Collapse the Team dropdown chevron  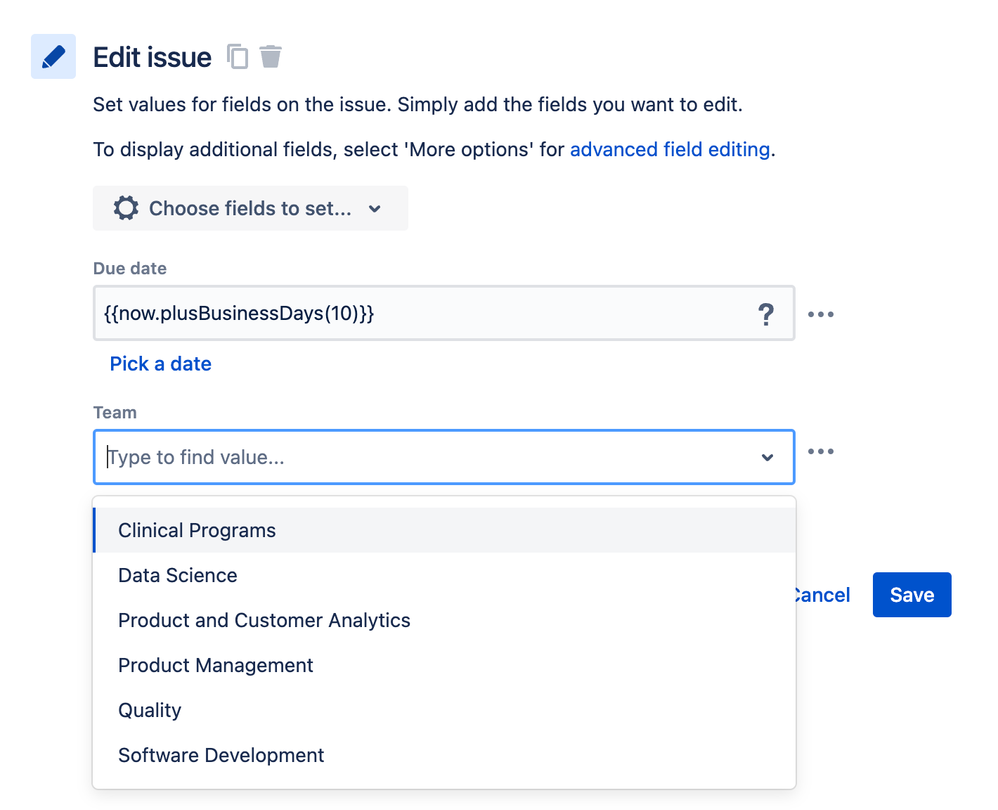pyautogui.click(x=767, y=457)
